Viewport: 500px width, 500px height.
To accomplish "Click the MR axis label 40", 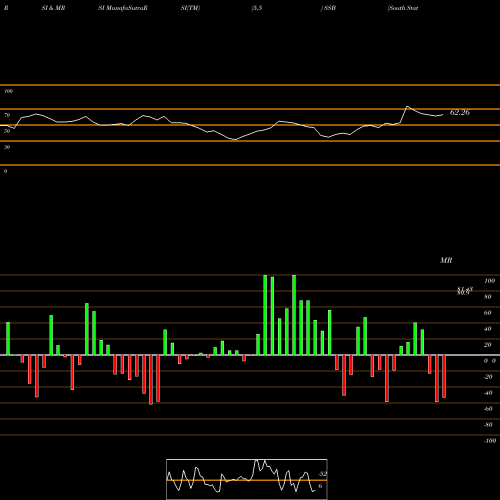I will (x=487, y=329).
